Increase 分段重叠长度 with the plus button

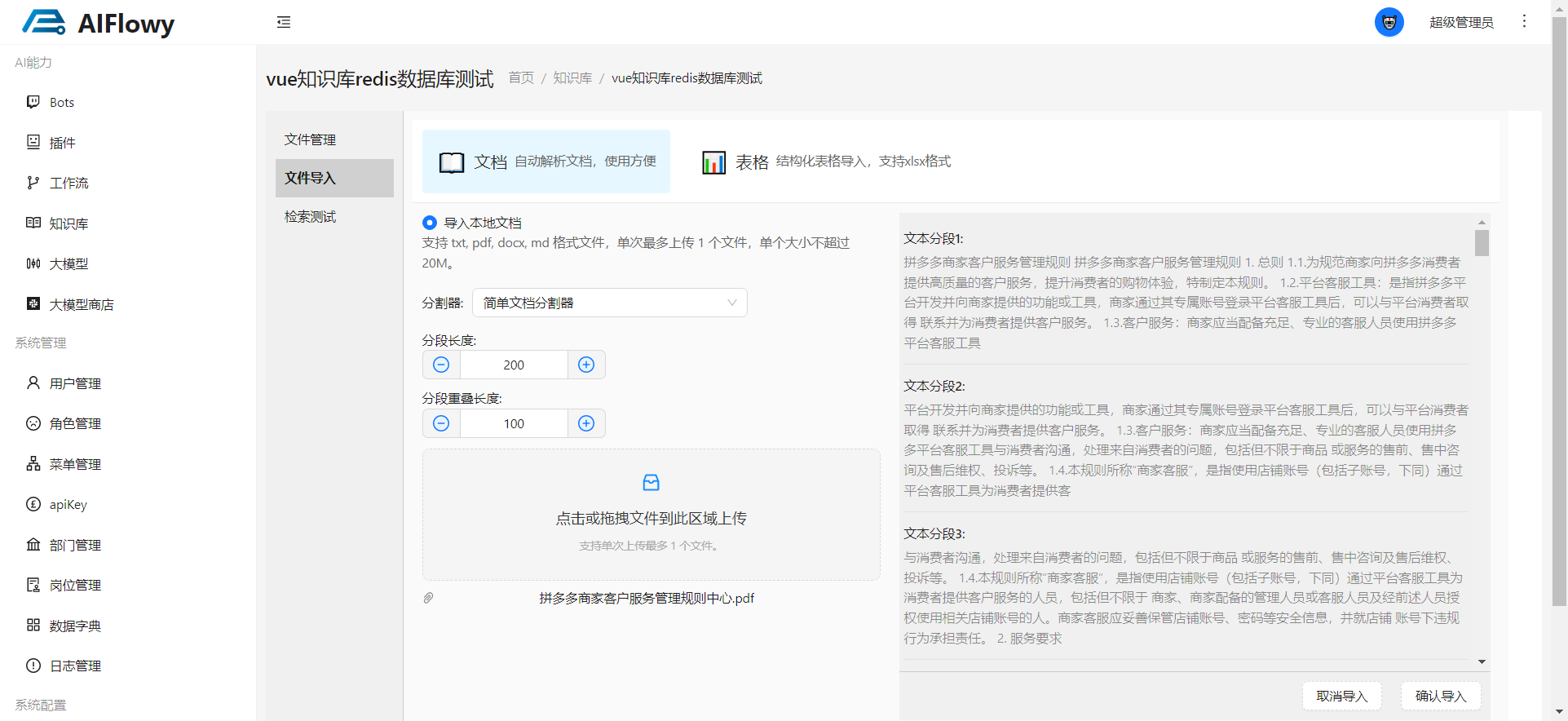(586, 423)
